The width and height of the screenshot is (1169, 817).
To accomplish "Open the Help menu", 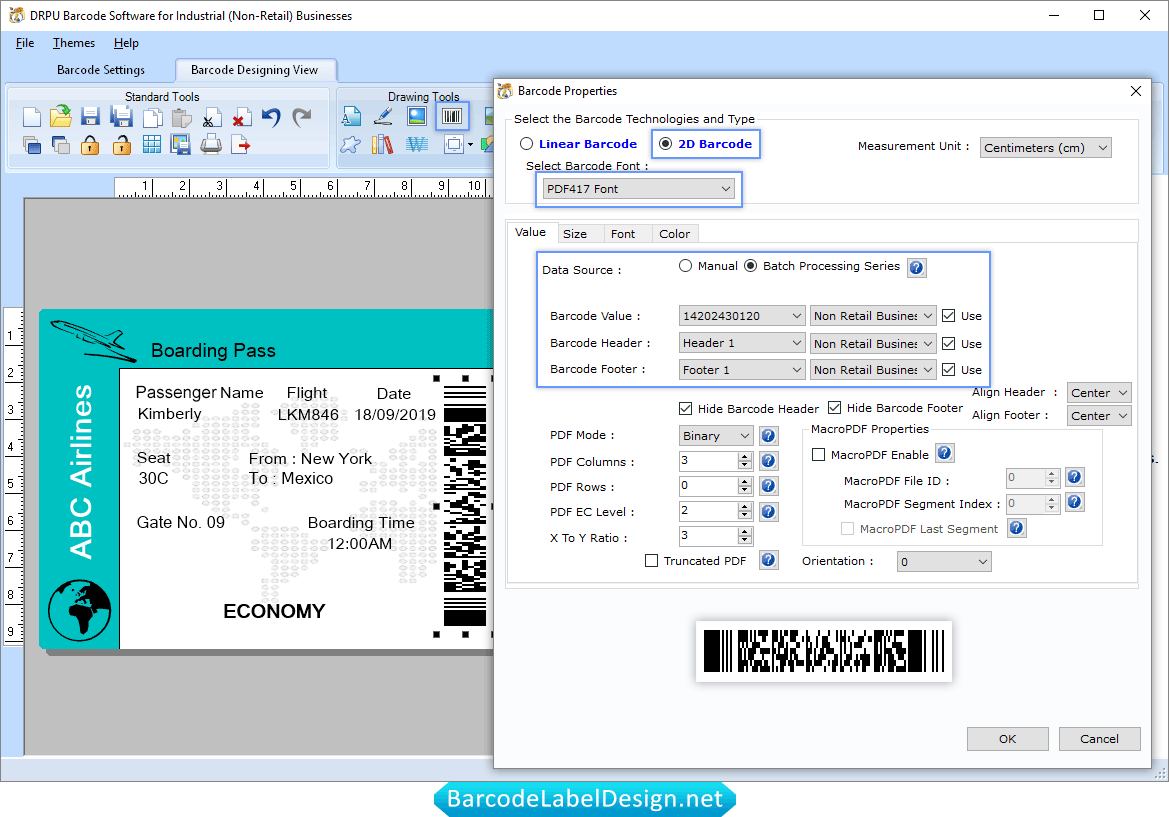I will 126,43.
